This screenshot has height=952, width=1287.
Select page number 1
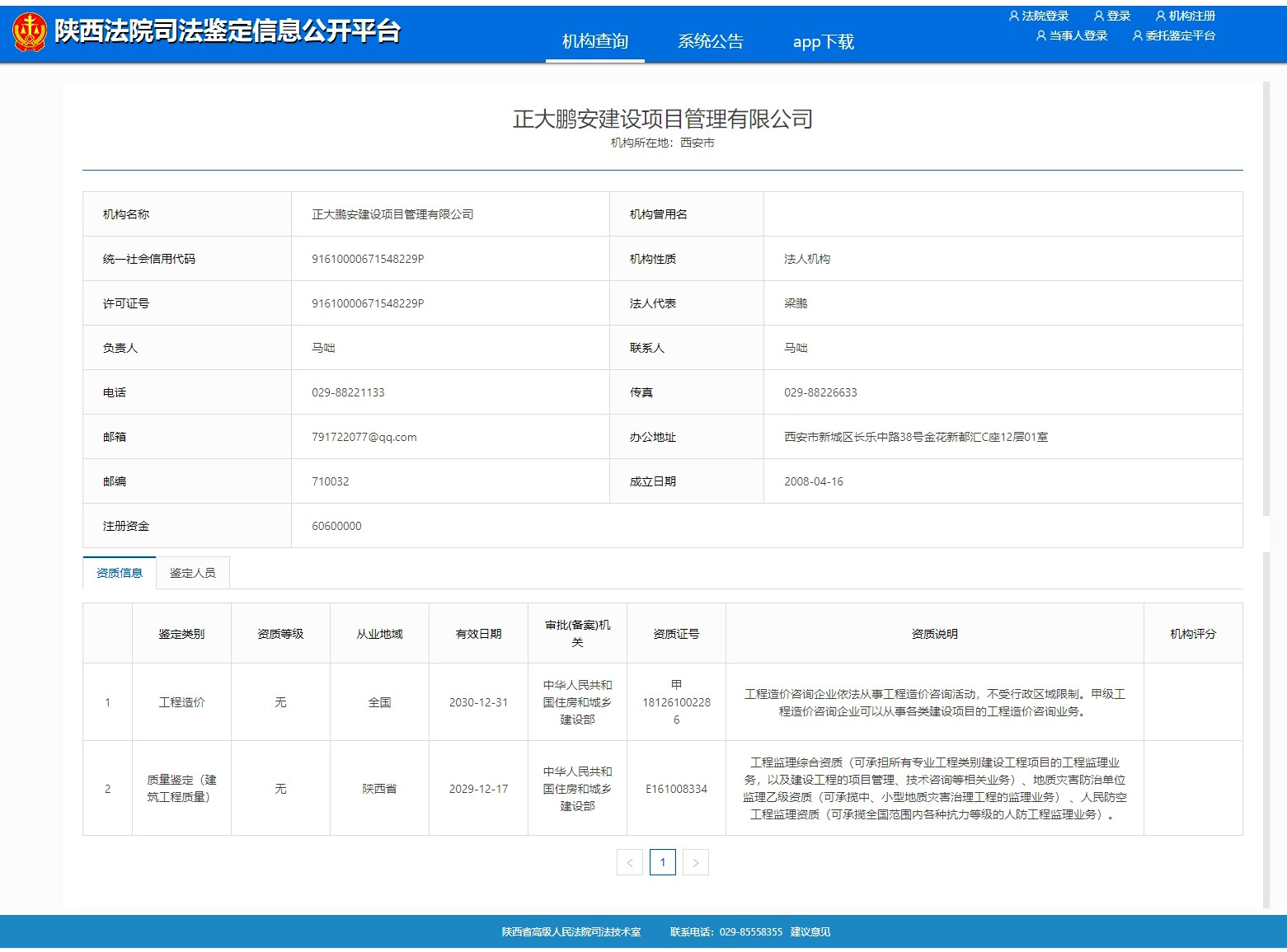point(663,861)
